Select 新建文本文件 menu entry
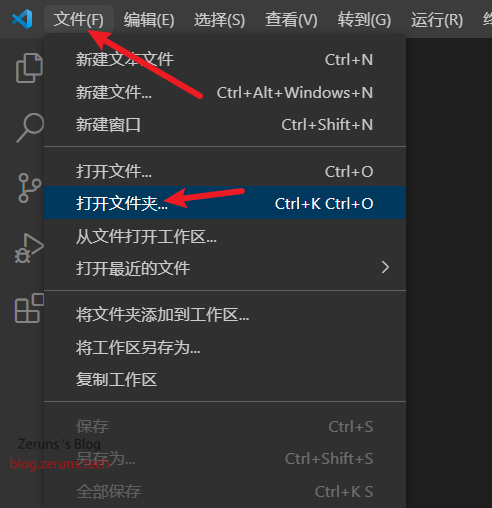 coord(225,60)
